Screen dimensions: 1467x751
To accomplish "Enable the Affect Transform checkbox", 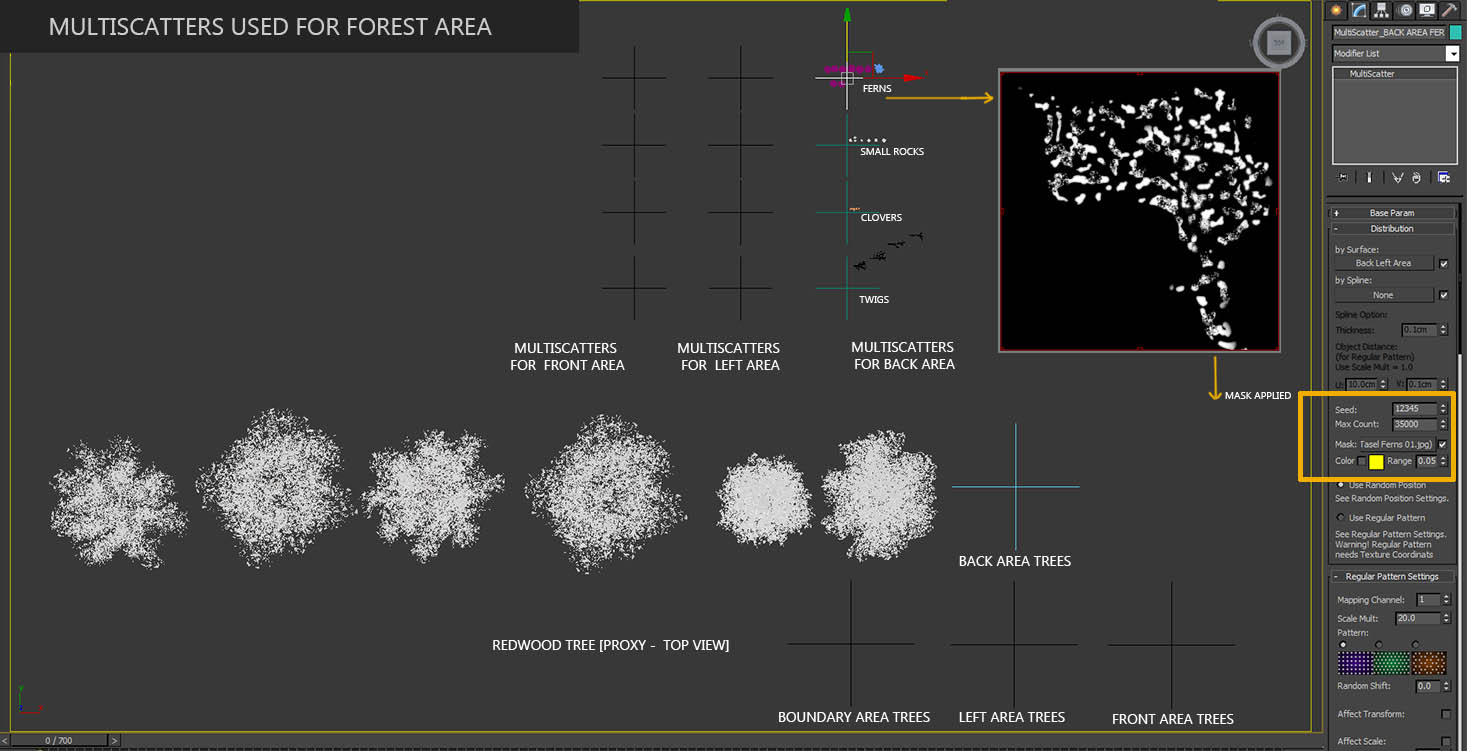I will [x=1446, y=714].
